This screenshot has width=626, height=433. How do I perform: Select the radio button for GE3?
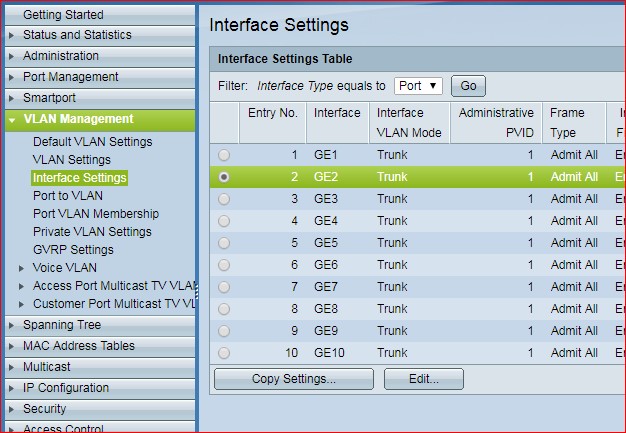[224, 199]
